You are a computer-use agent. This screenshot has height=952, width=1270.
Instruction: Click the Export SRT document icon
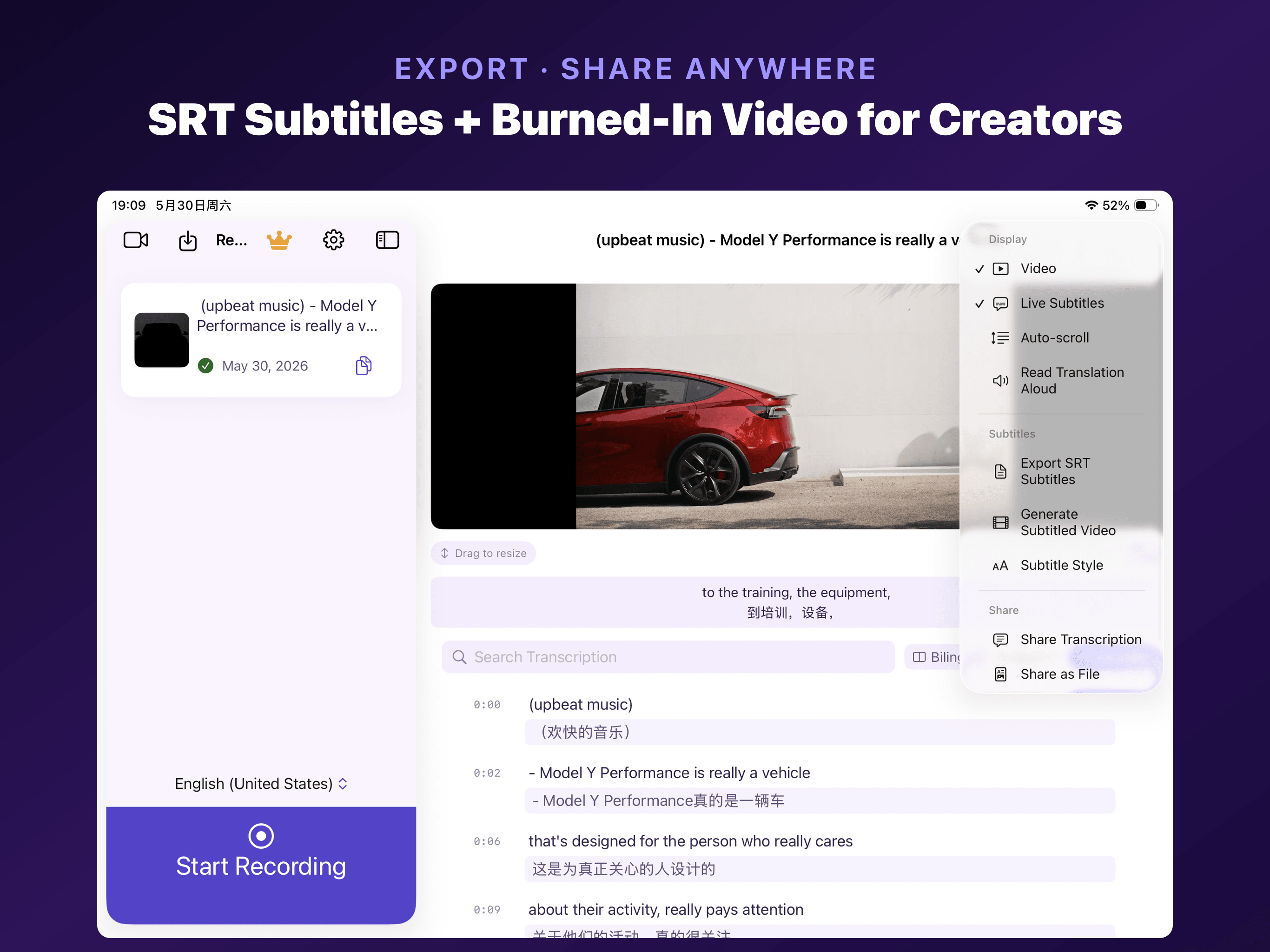(1001, 471)
